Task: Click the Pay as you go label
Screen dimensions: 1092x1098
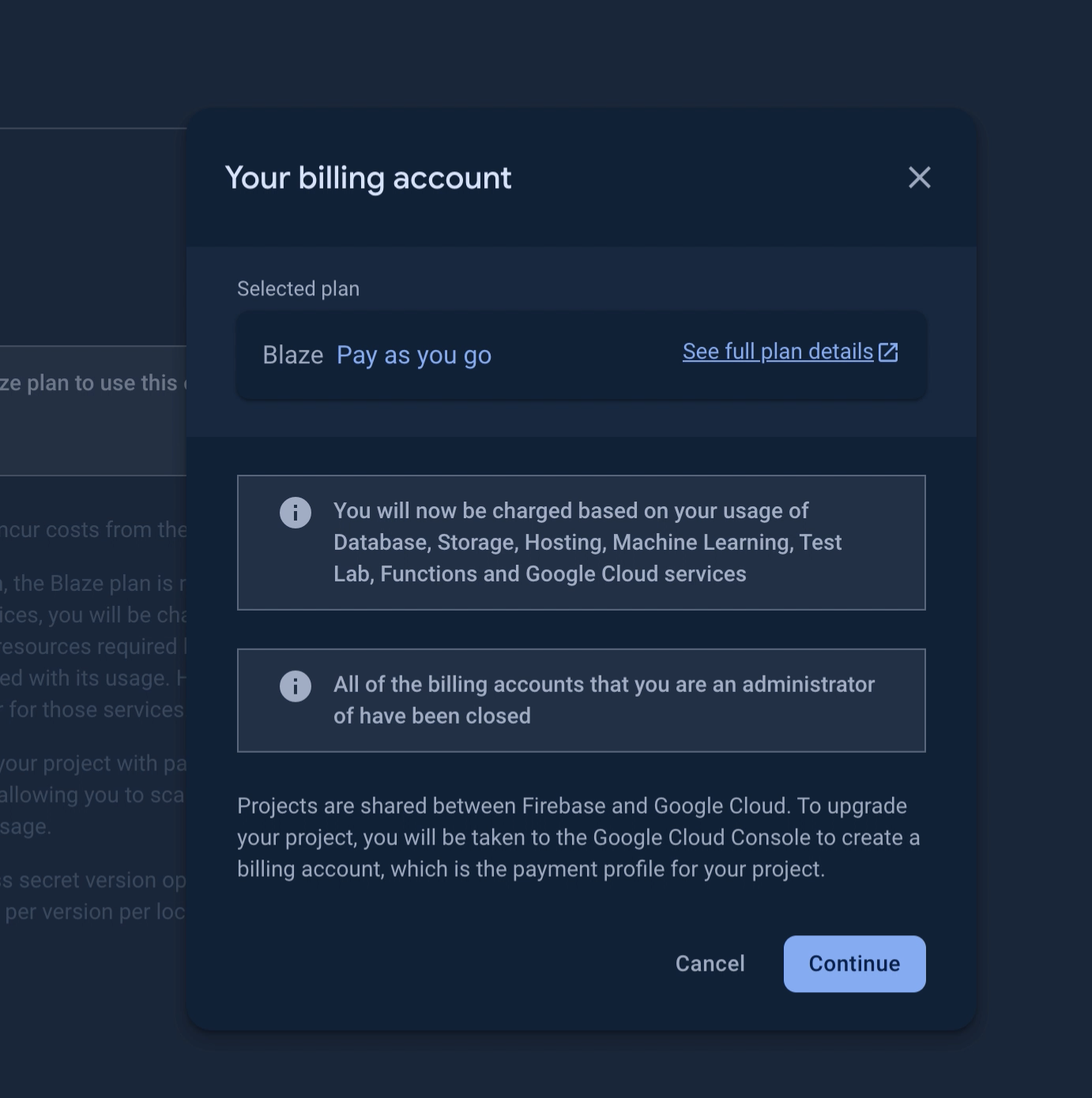Action: pyautogui.click(x=414, y=355)
